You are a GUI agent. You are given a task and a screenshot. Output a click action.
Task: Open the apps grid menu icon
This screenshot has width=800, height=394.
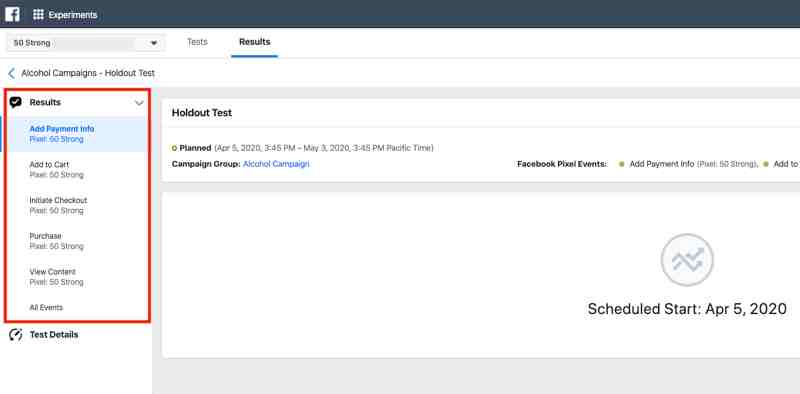click(x=38, y=15)
